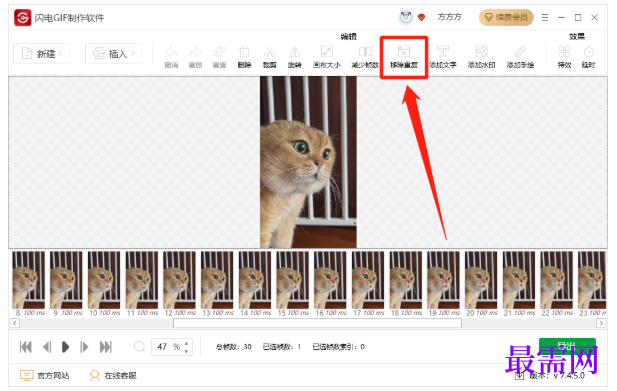Image resolution: width=617 pixels, height=391 pixels.
Task: Click the username 方方方
Action: [x=449, y=17]
